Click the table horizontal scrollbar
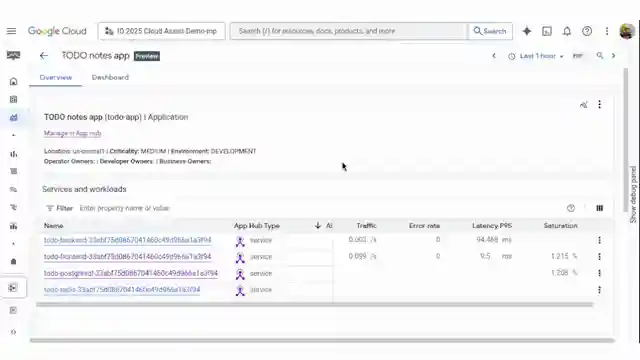Screen dimensions: 640x360 (x=314, y=304)
